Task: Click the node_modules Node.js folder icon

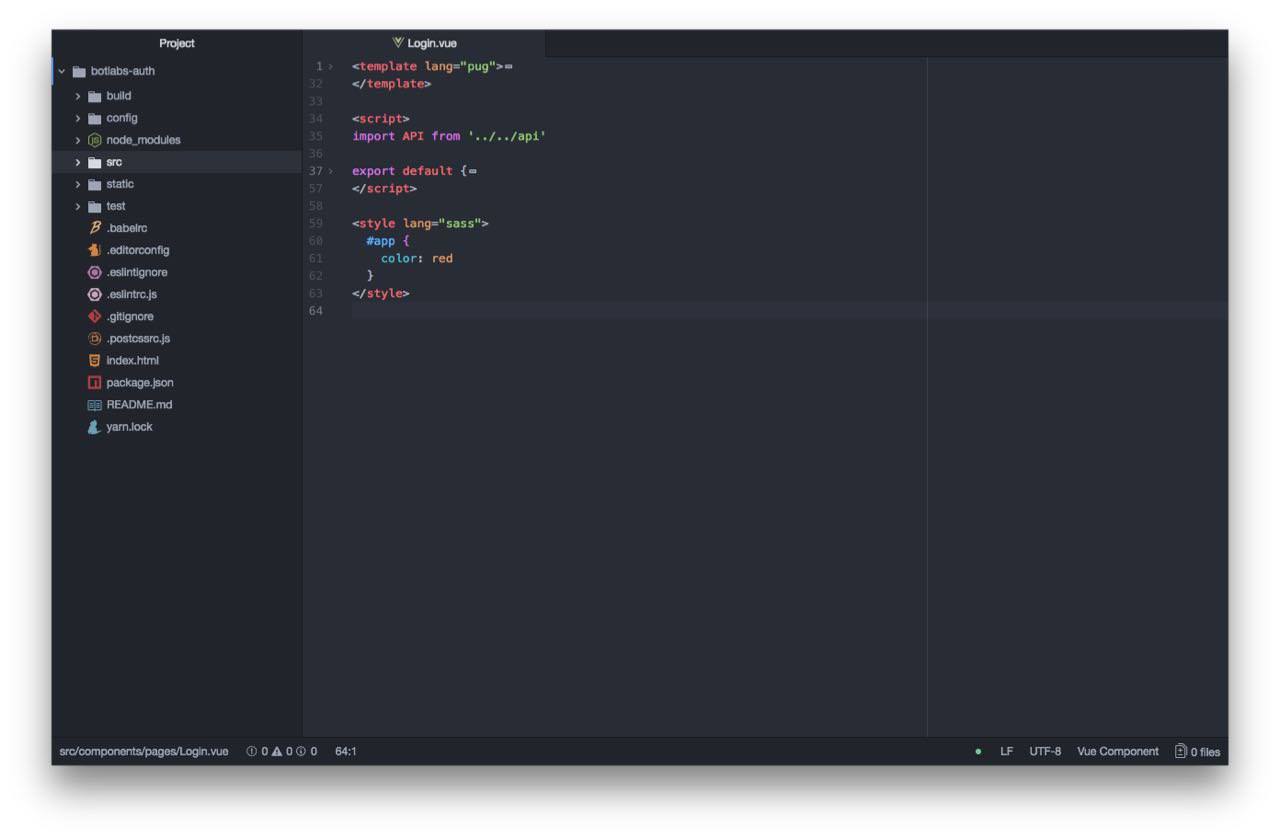Action: click(x=95, y=140)
